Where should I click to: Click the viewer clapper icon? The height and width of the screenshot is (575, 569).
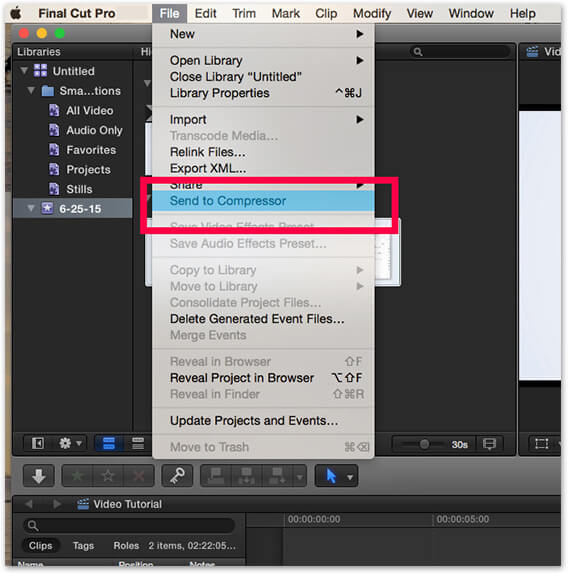[x=532, y=52]
